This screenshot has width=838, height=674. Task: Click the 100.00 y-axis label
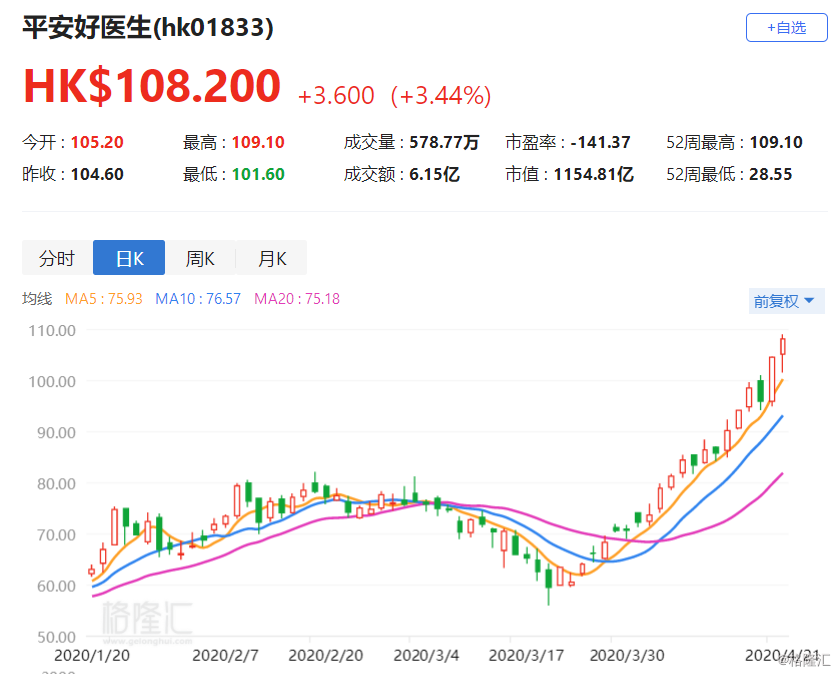click(52, 382)
